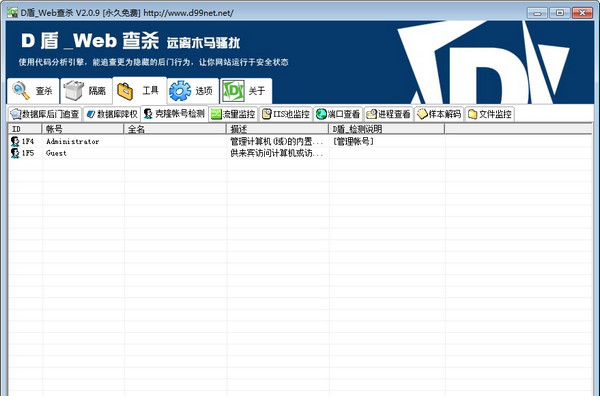Viewport: 600px width, 411px height.
Task: Close the D盾 window
Action: tap(582, 13)
